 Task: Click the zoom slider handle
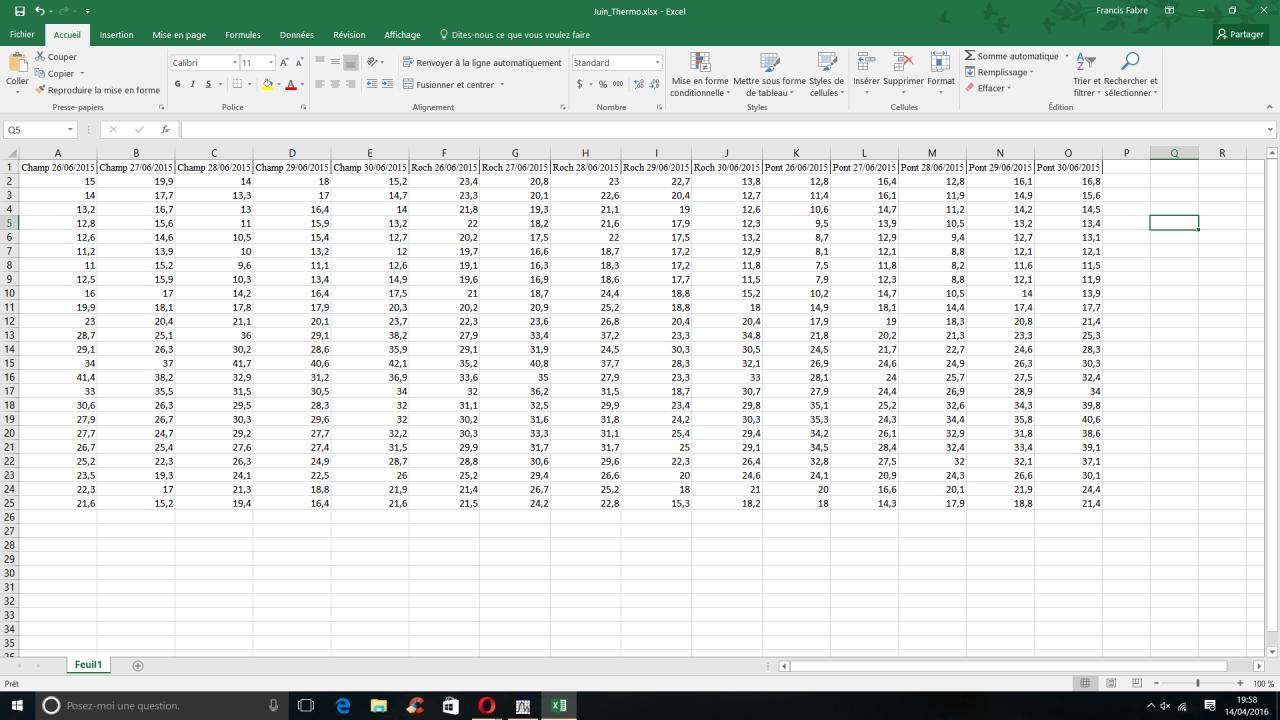[x=1198, y=683]
